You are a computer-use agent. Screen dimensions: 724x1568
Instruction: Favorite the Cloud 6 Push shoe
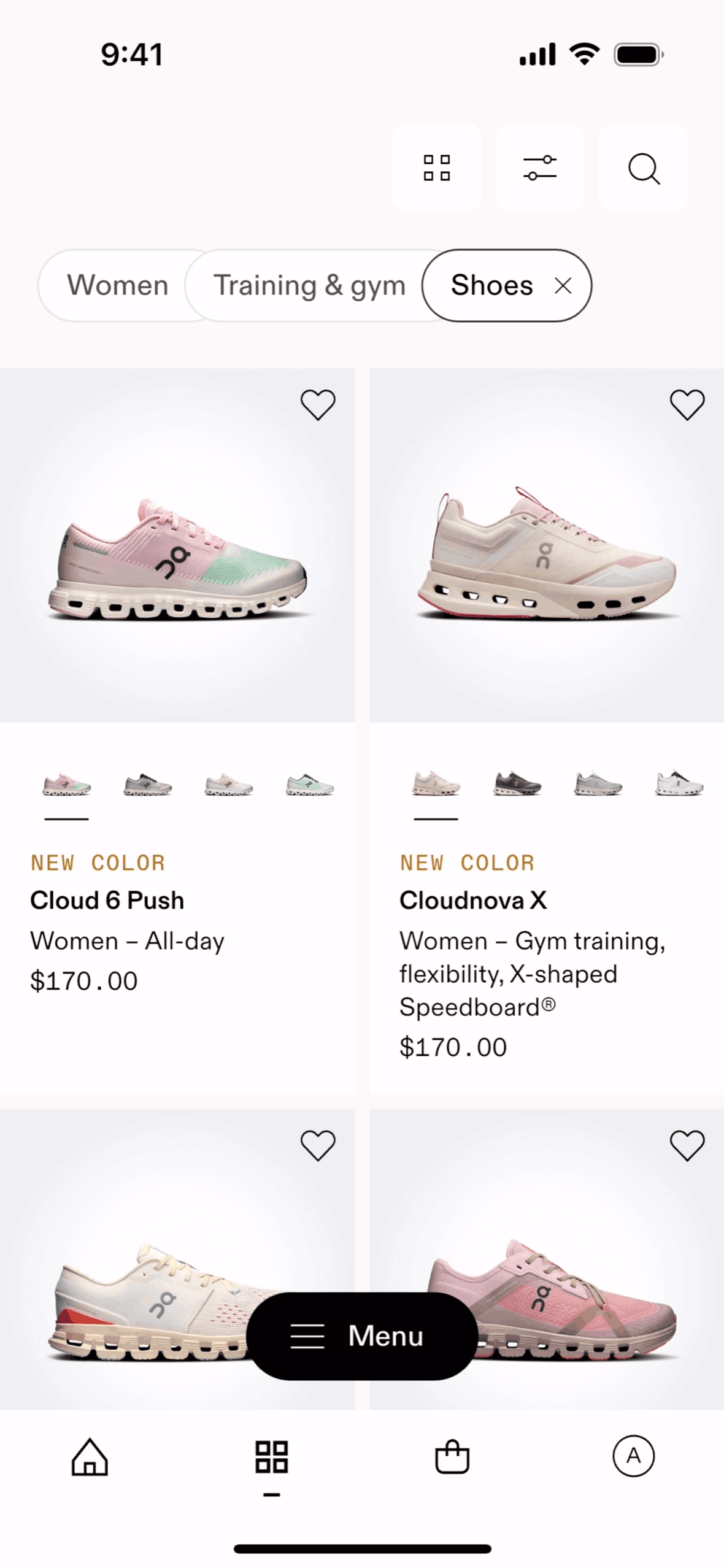tap(318, 405)
